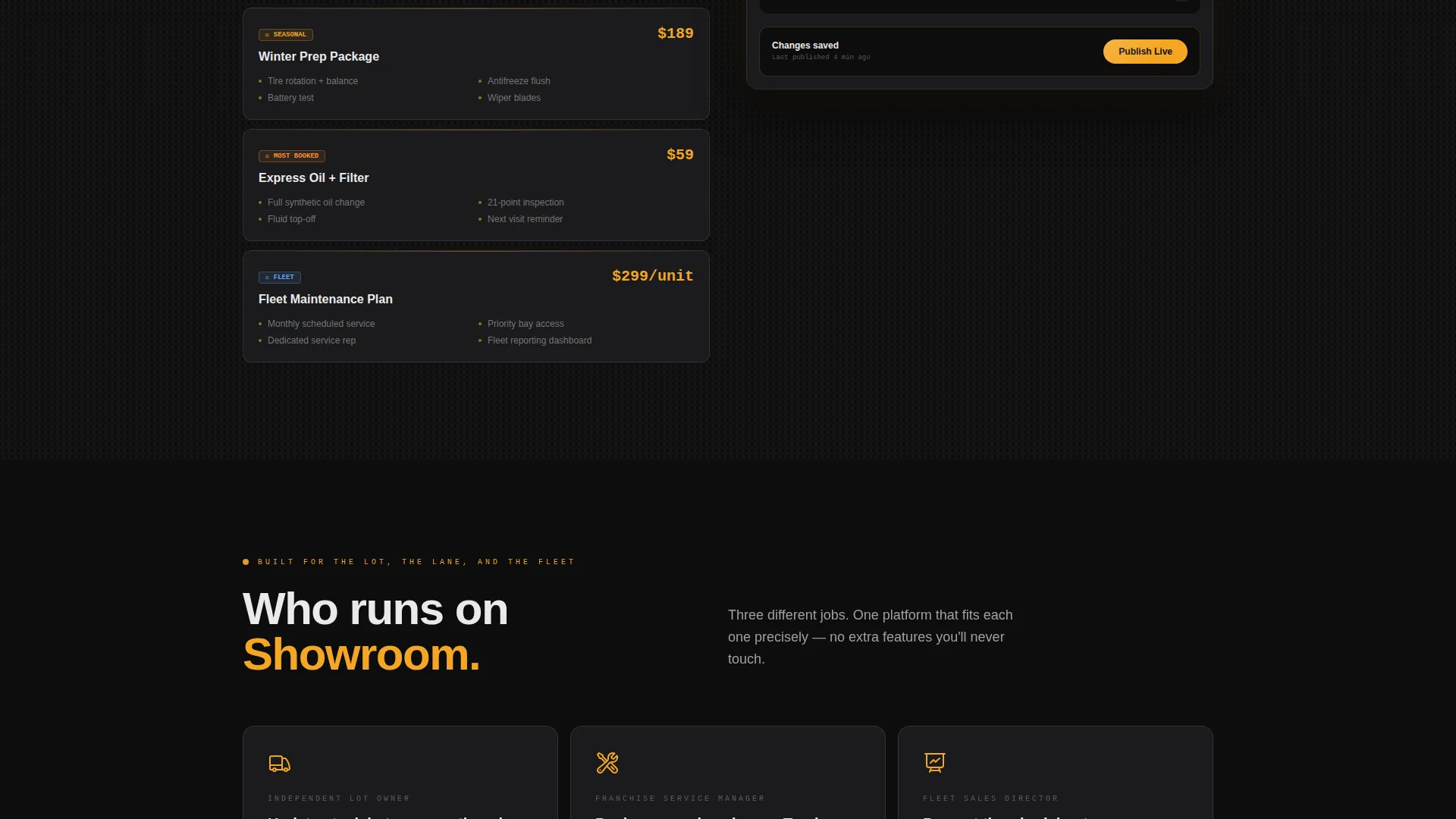Screen dimensions: 1456x819
Task: Click the $59 price
Action: pyautogui.click(x=679, y=155)
